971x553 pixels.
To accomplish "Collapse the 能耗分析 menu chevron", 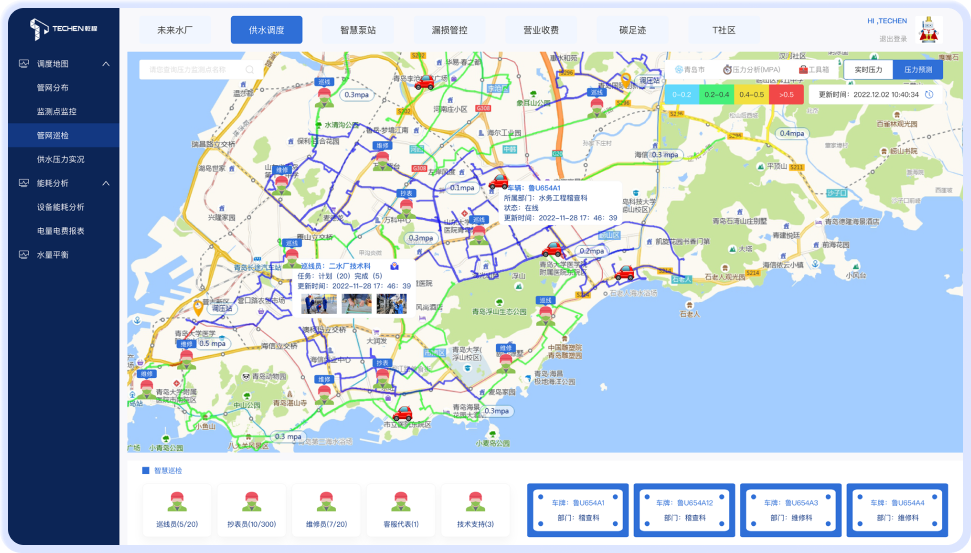I will [106, 183].
